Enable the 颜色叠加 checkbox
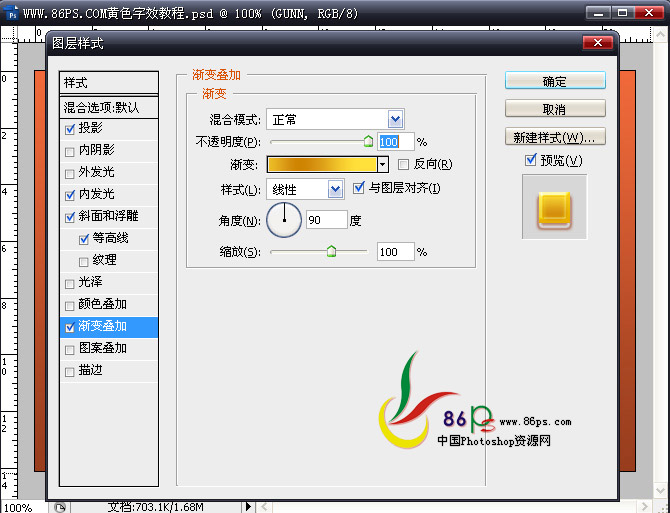Image resolution: width=670 pixels, height=513 pixels. click(x=70, y=306)
